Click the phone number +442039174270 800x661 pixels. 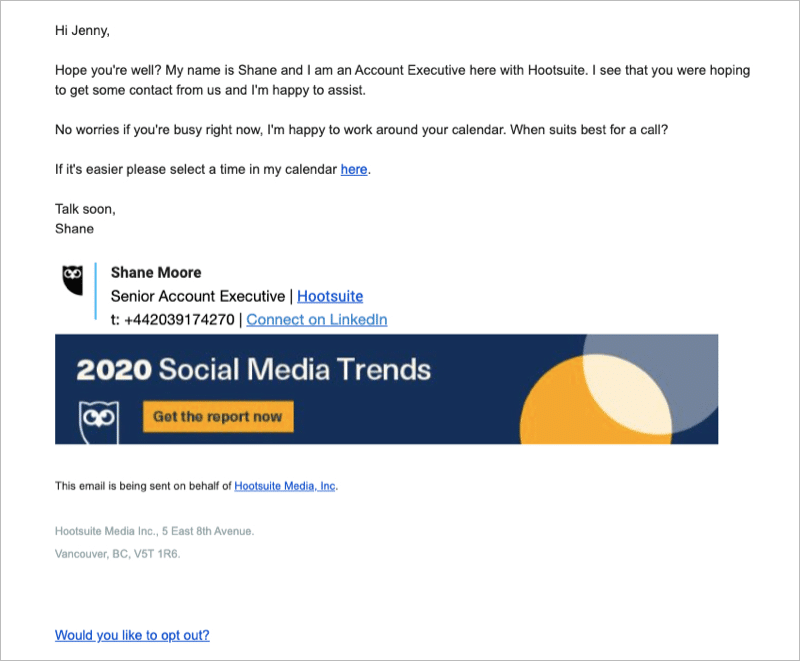pyautogui.click(x=179, y=320)
